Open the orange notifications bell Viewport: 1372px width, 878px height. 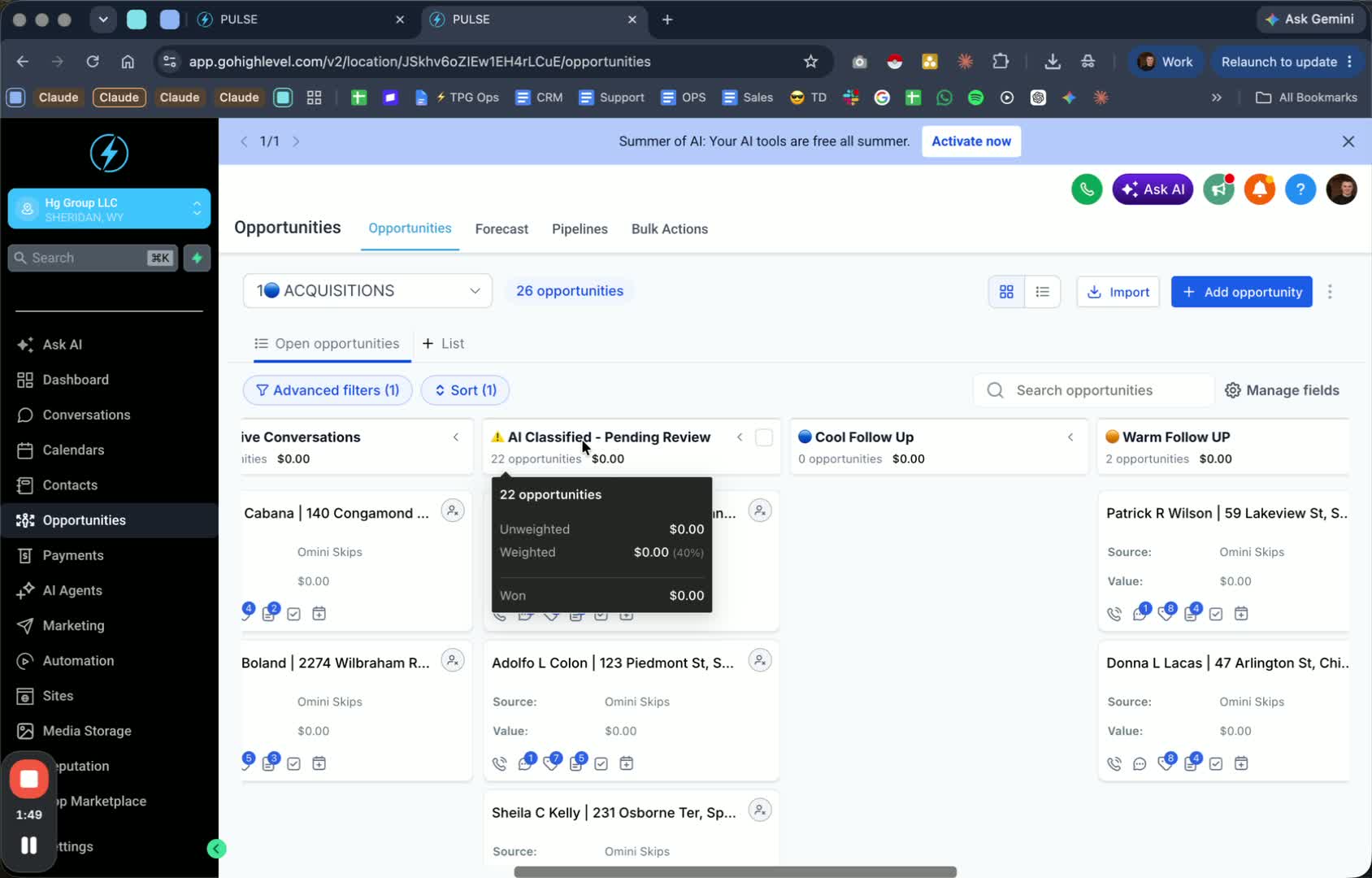coord(1260,189)
